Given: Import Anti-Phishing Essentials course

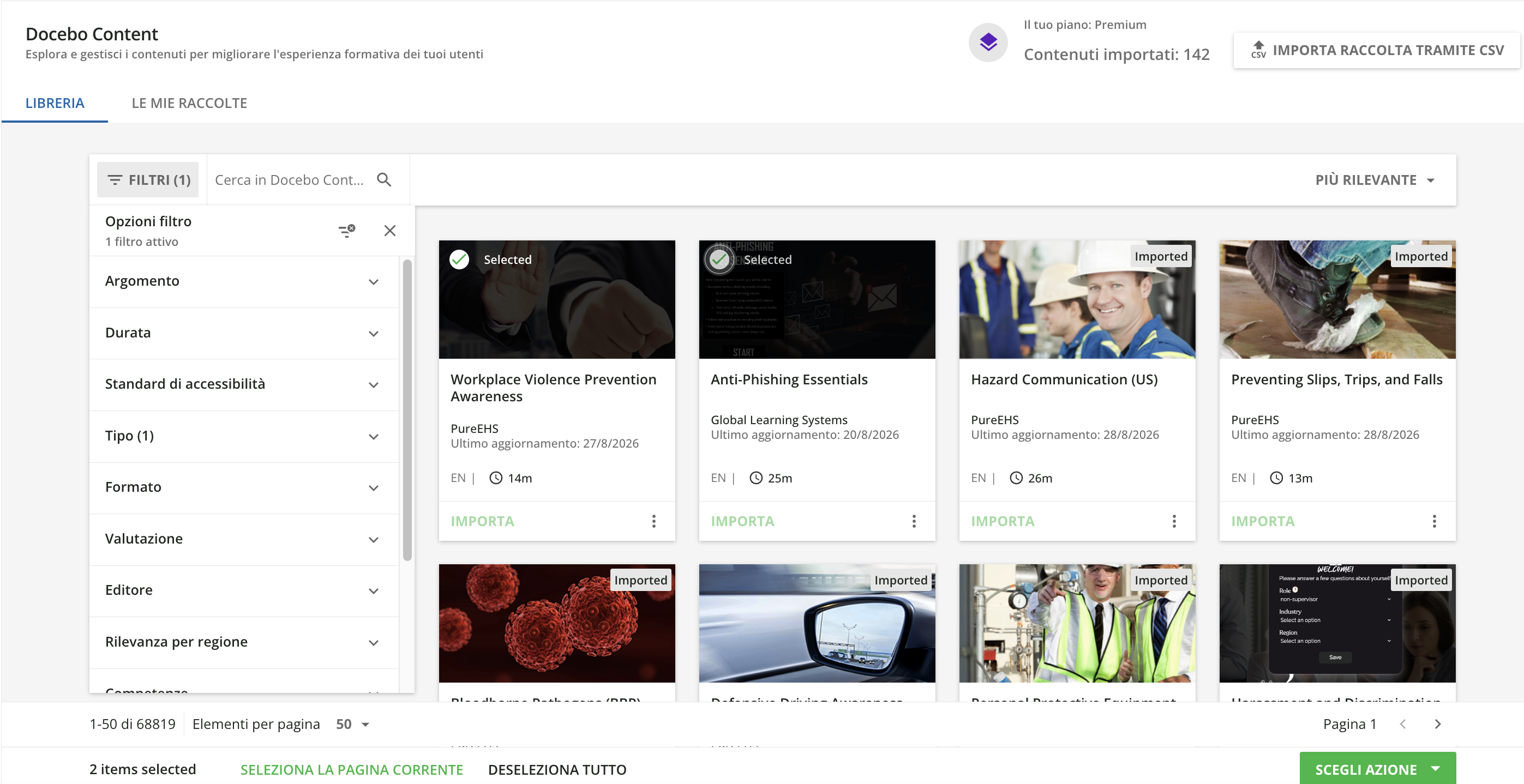Looking at the screenshot, I should [742, 521].
